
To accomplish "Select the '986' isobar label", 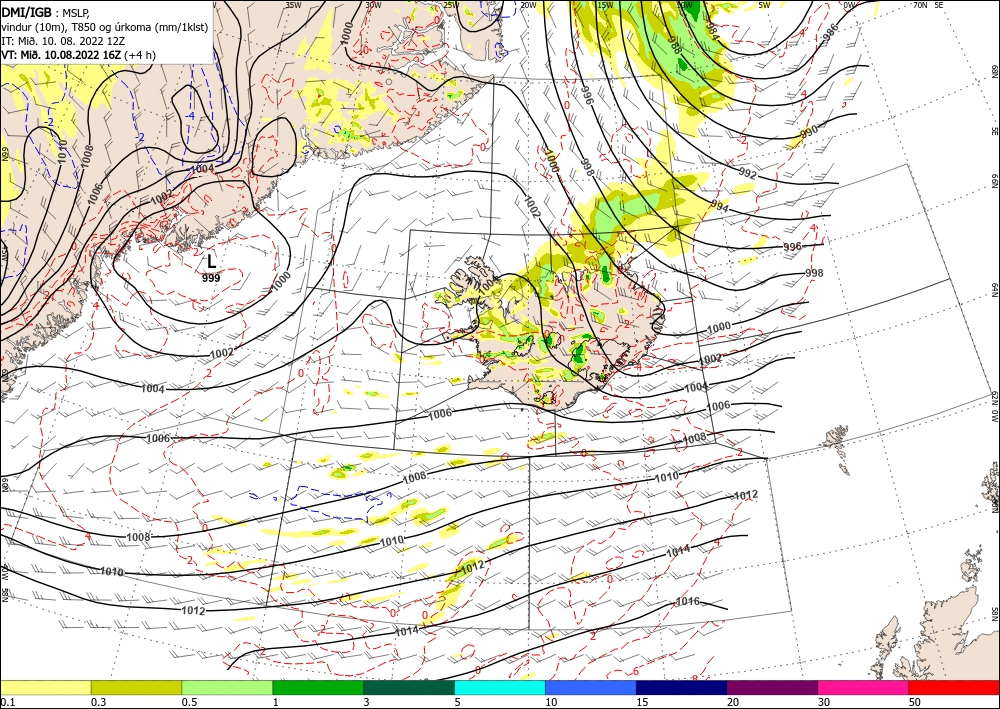I will point(830,33).
